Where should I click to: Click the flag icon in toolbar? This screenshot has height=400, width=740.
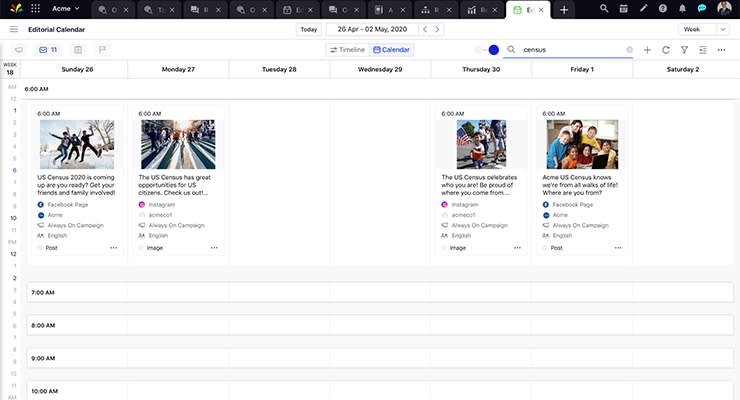(x=102, y=50)
